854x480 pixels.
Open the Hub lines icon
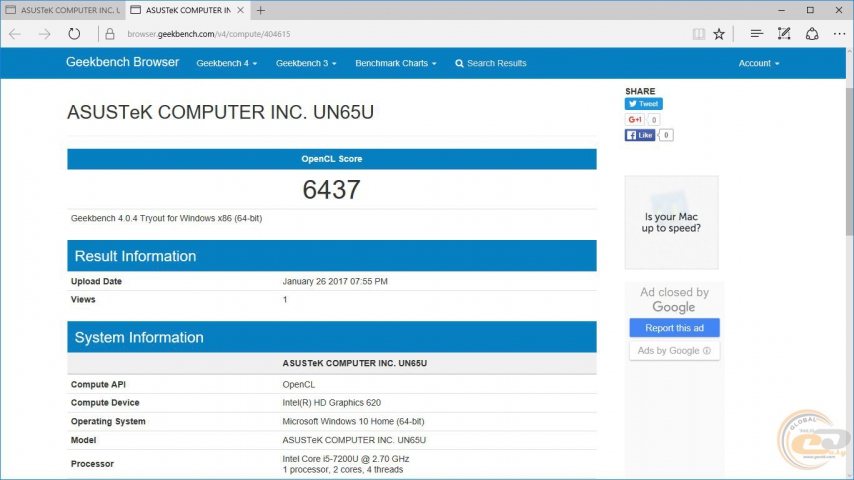click(756, 34)
